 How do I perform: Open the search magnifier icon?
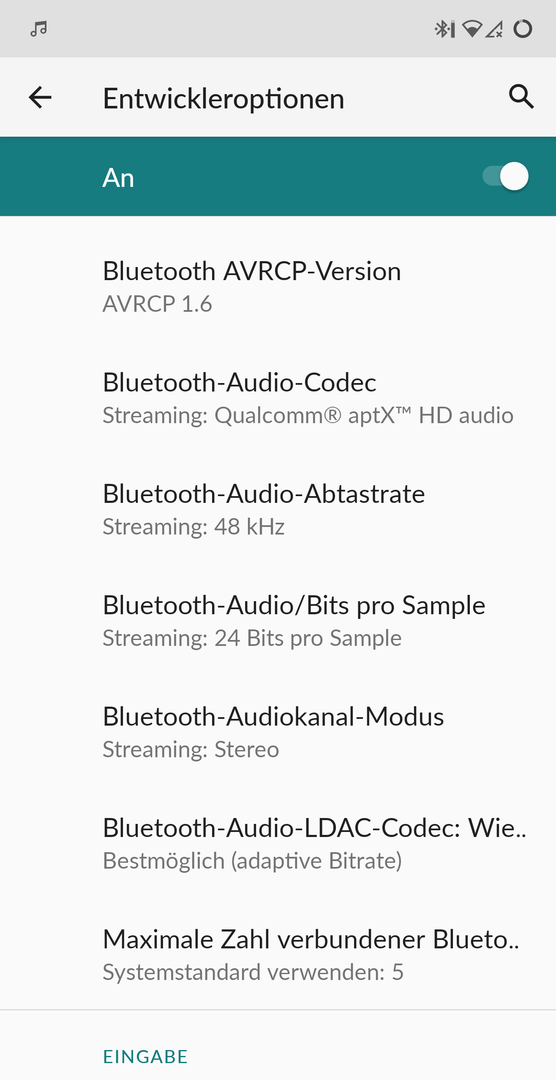point(522,97)
